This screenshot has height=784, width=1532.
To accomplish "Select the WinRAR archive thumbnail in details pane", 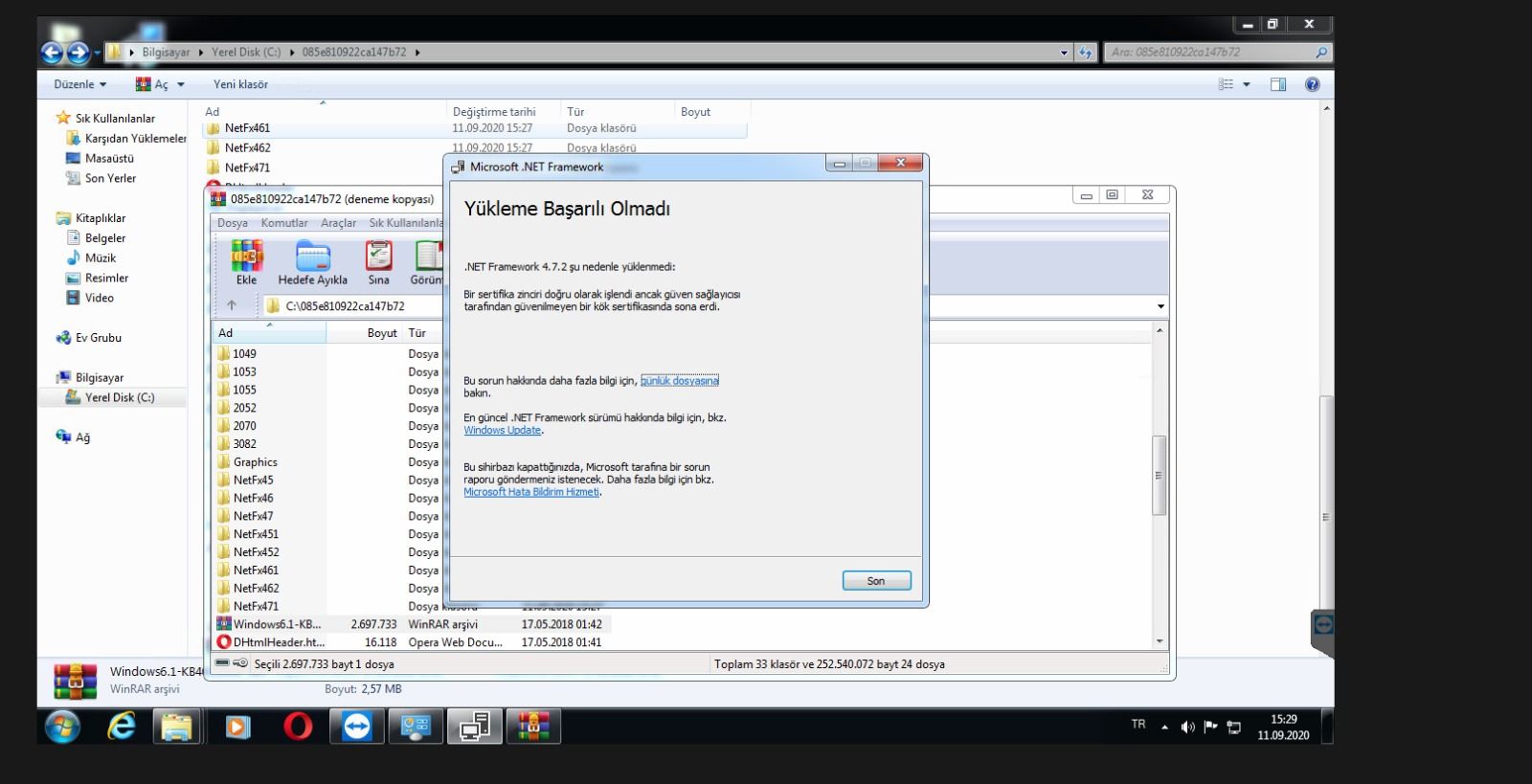I will 75,681.
